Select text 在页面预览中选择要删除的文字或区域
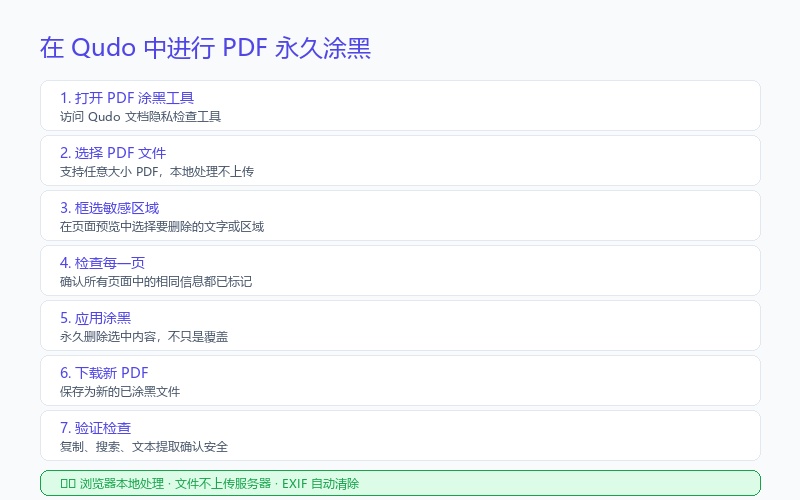 tap(162, 227)
